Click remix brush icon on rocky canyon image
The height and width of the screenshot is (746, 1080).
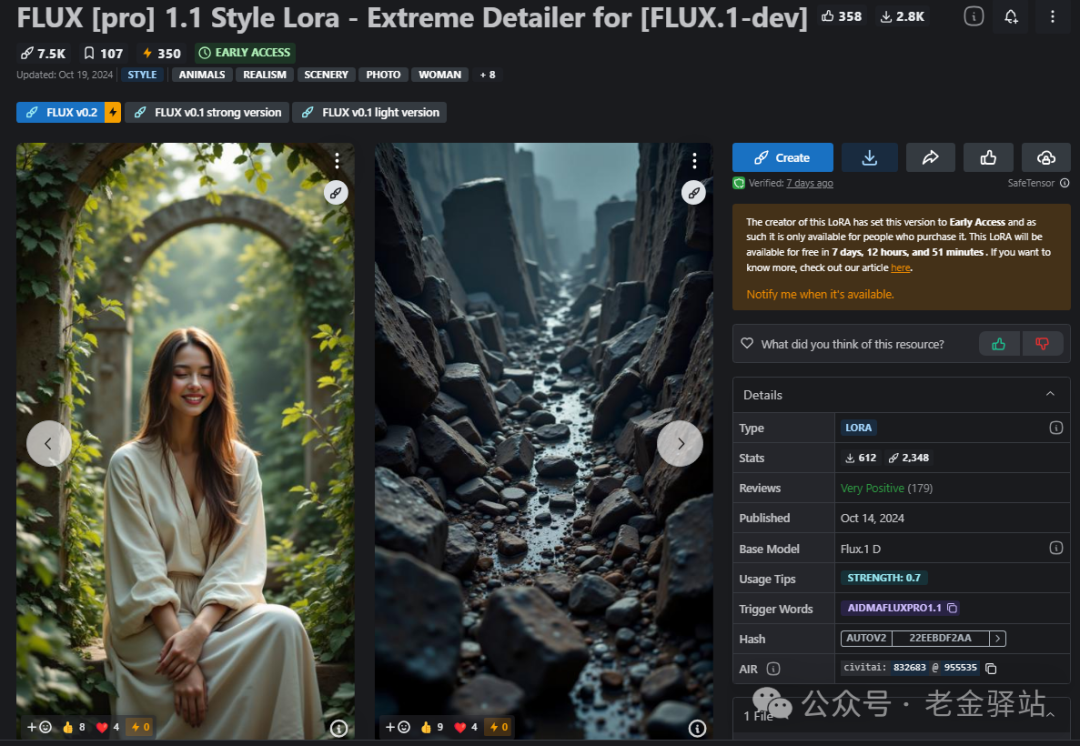(693, 193)
